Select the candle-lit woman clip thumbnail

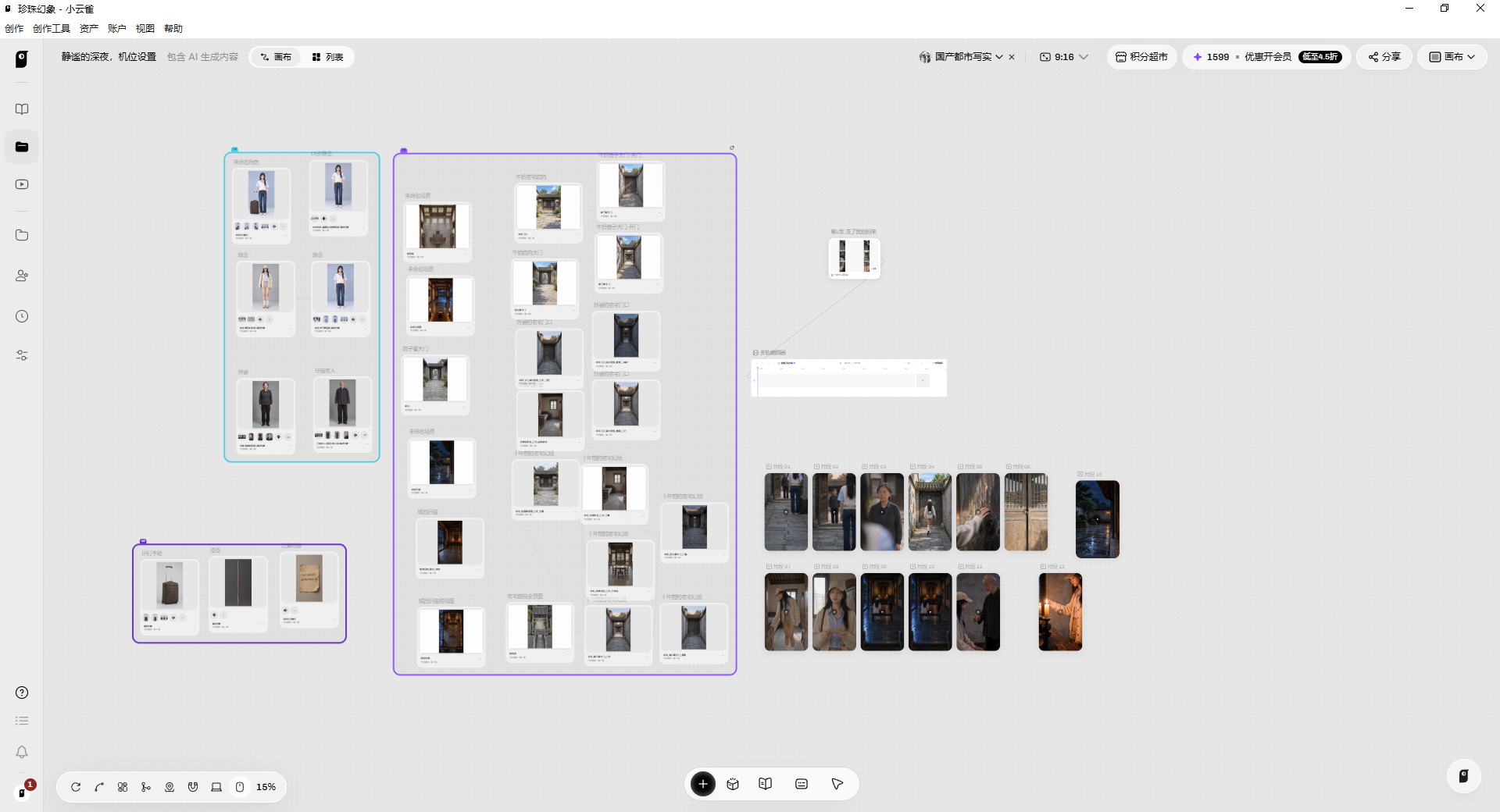(x=1060, y=612)
